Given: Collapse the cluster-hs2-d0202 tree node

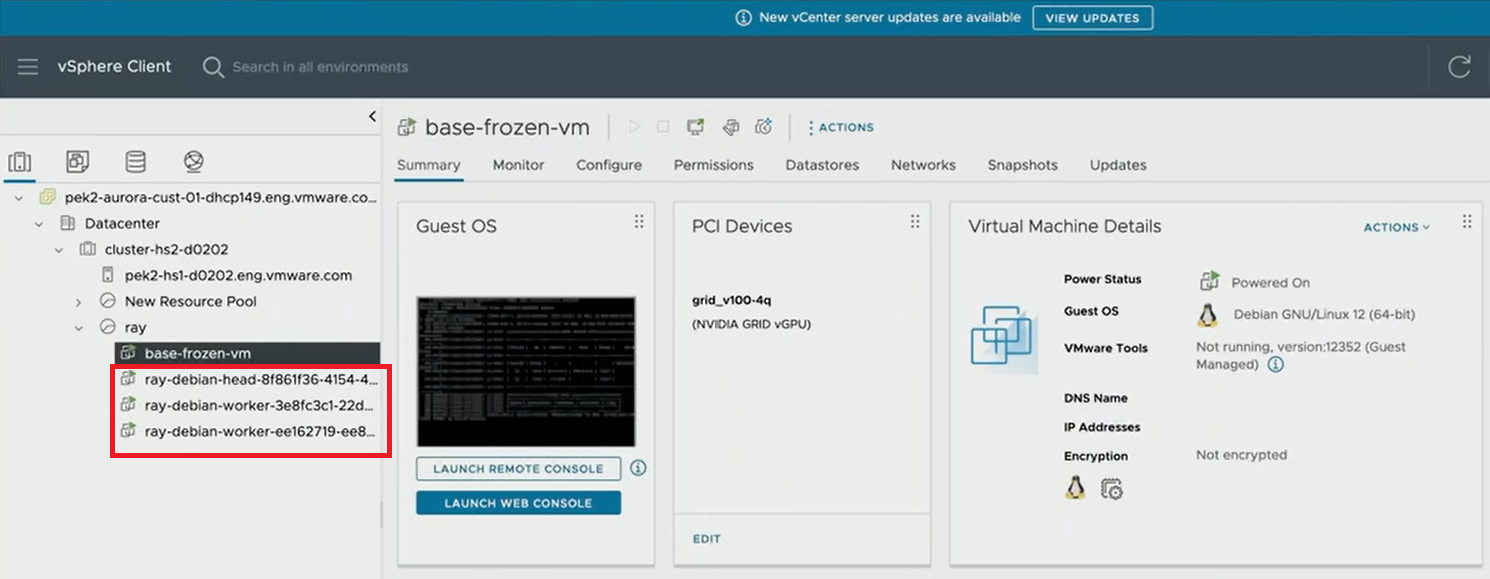Looking at the screenshot, I should pos(59,250).
